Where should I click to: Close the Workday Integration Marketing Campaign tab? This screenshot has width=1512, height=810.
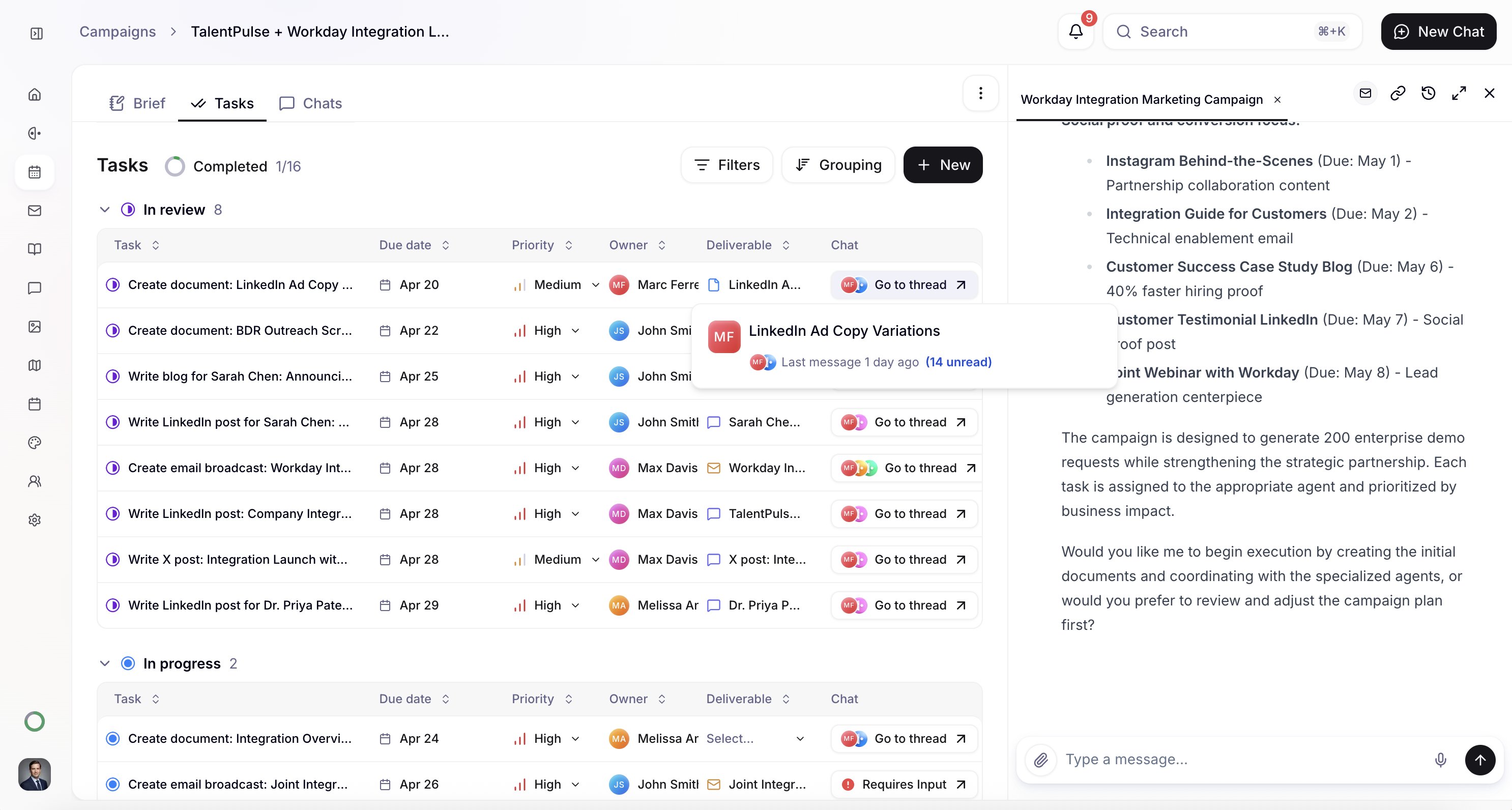(1277, 100)
